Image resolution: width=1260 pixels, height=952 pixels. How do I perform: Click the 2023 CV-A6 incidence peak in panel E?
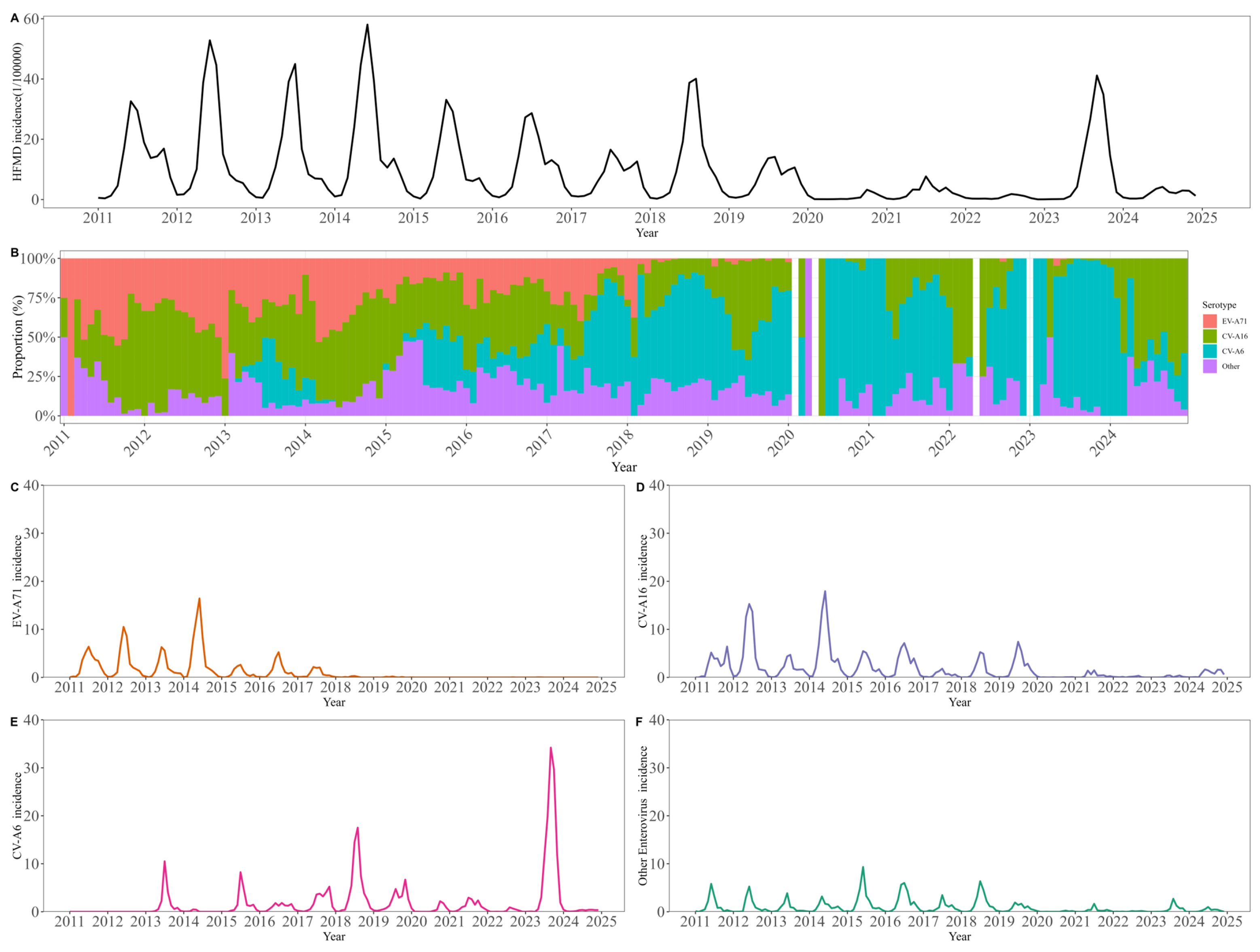551,748
